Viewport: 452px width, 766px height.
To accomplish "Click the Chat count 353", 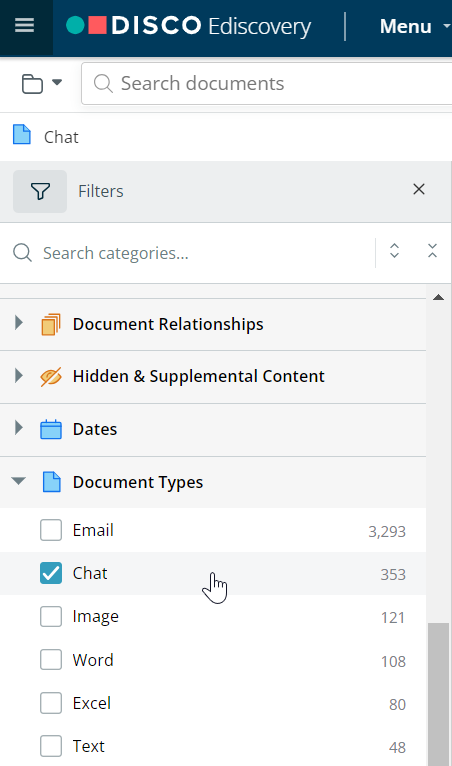I will pyautogui.click(x=393, y=574).
